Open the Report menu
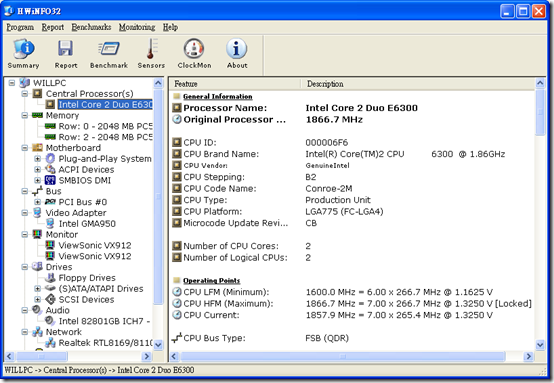 tap(53, 27)
